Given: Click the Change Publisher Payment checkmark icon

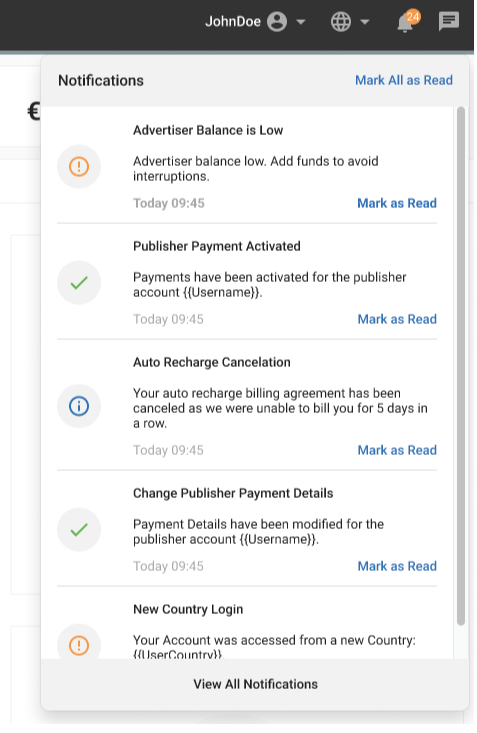Looking at the screenshot, I should tap(79, 530).
